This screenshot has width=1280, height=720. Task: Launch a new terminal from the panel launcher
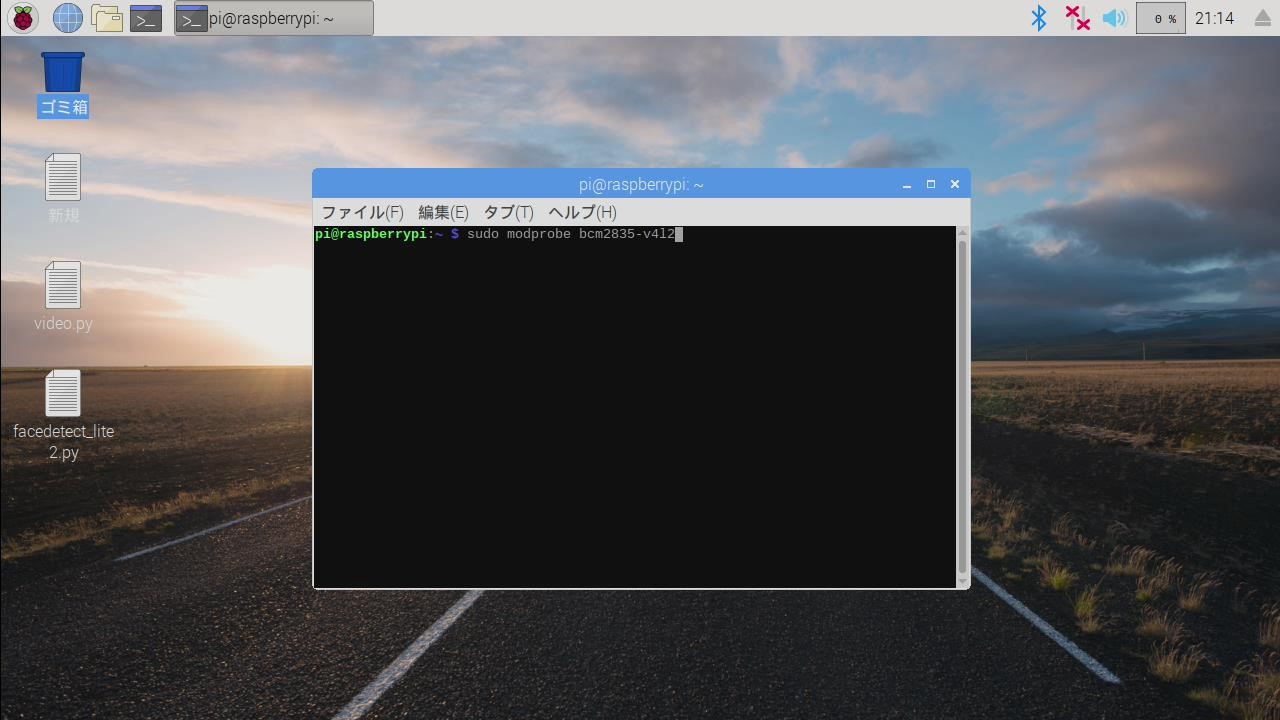tap(146, 18)
